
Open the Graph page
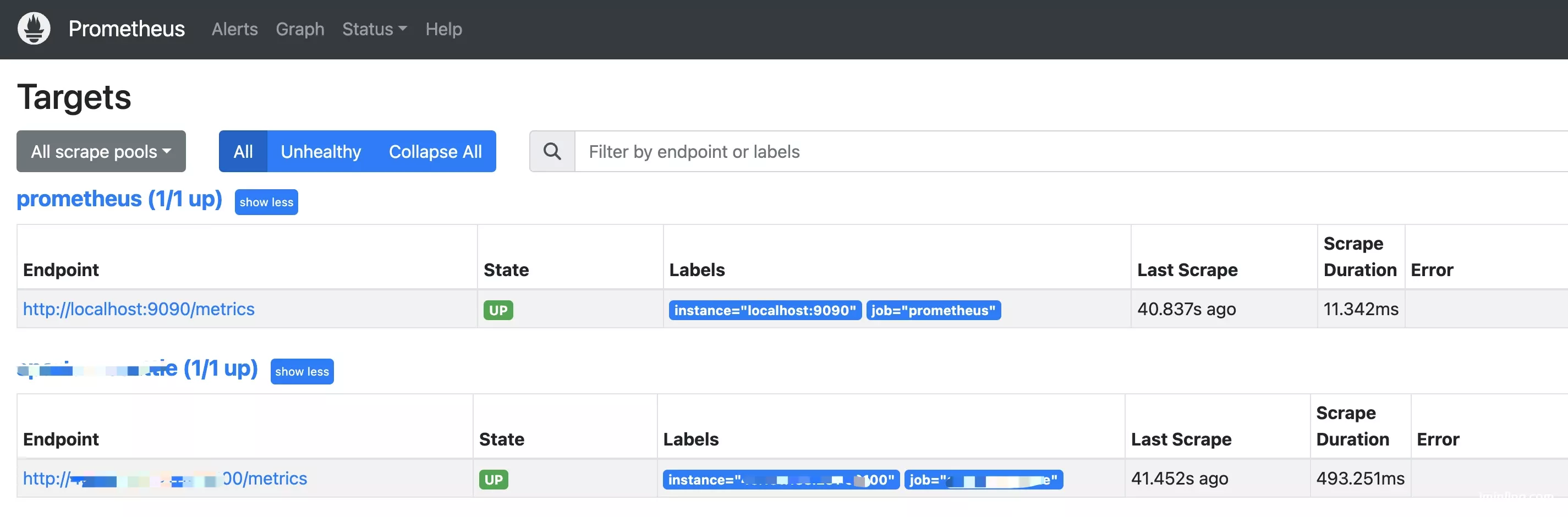pos(299,29)
